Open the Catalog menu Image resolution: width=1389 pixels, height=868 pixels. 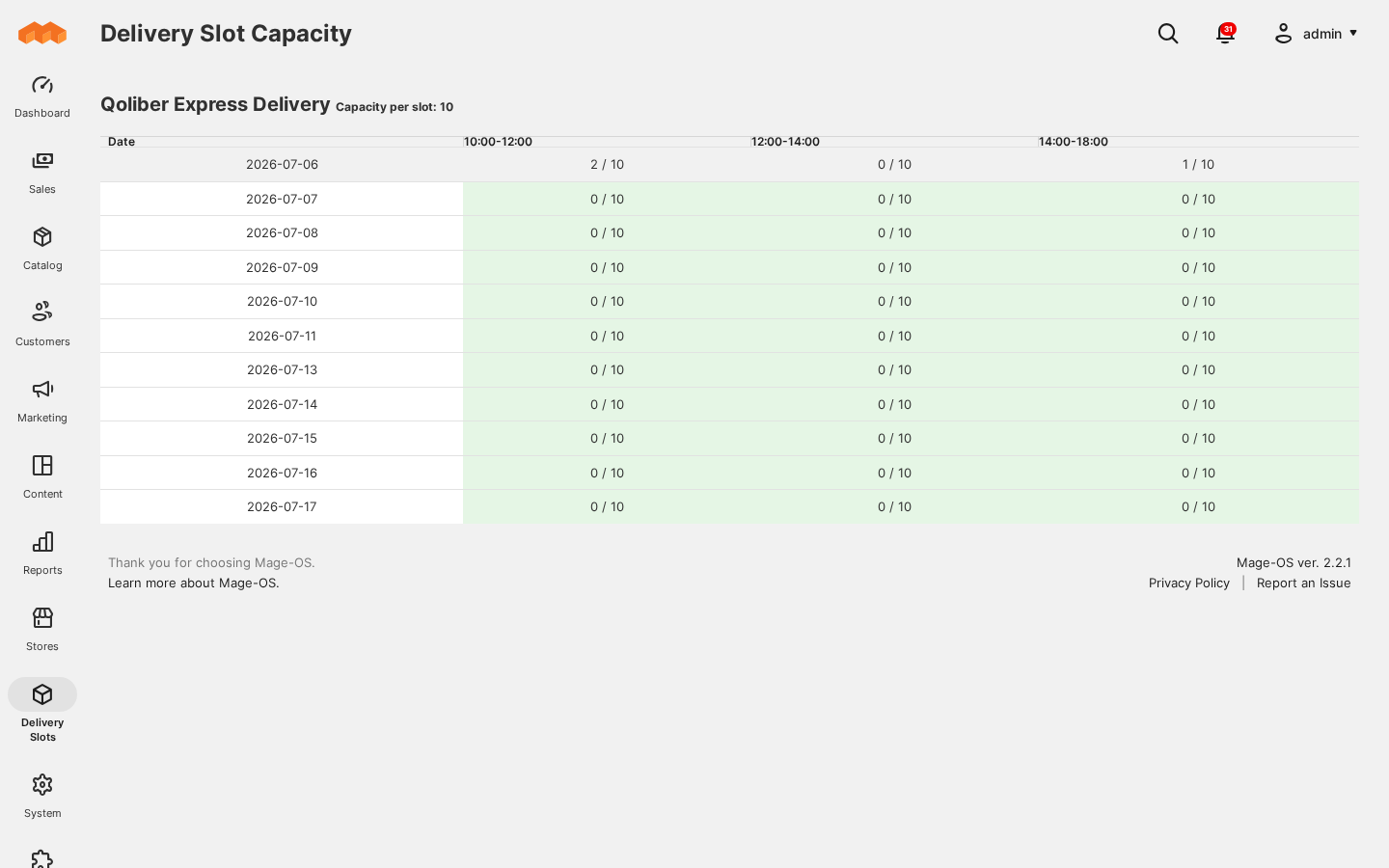click(x=42, y=249)
